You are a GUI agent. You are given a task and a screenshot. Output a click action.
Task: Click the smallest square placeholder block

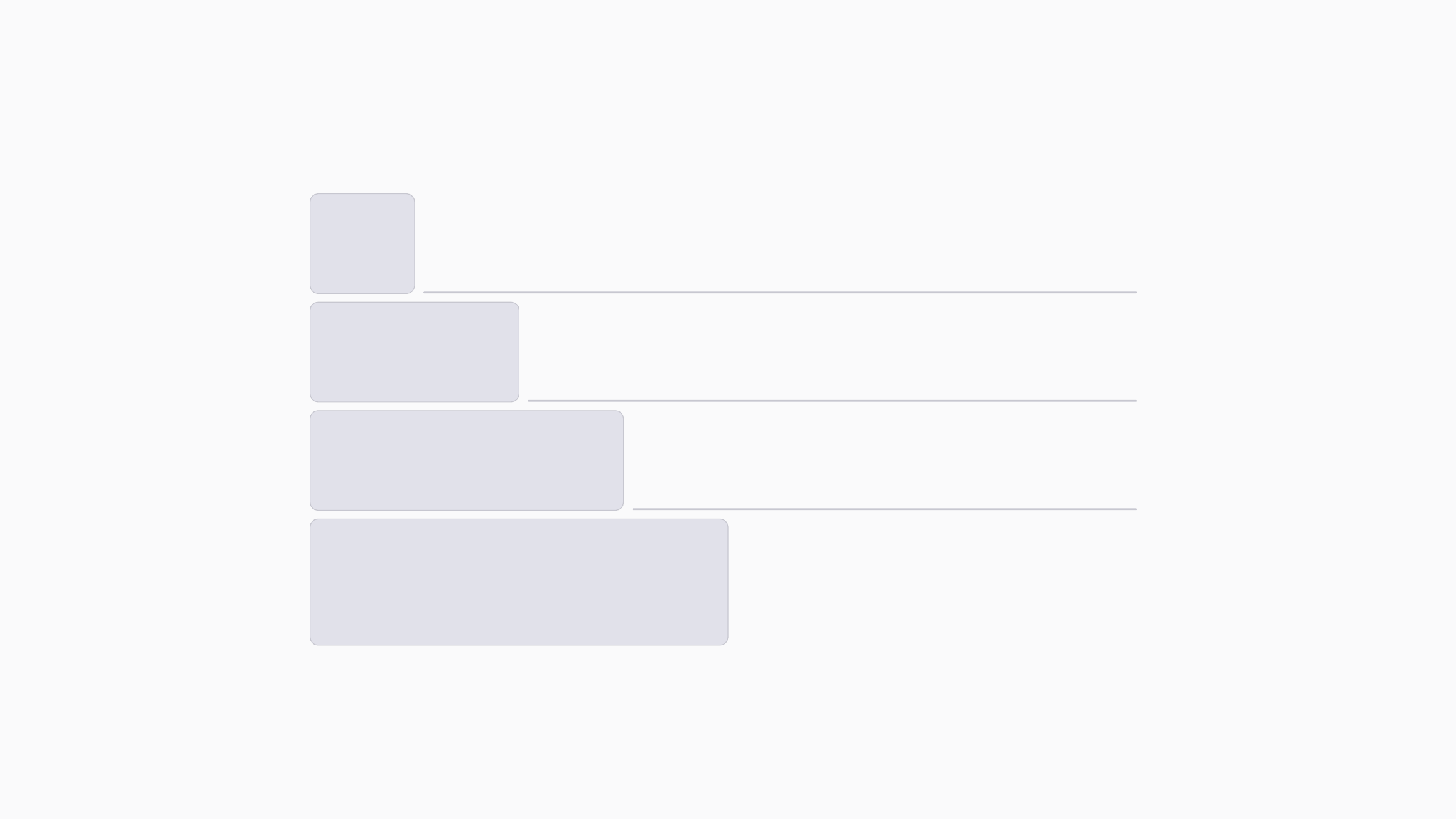pyautogui.click(x=362, y=243)
